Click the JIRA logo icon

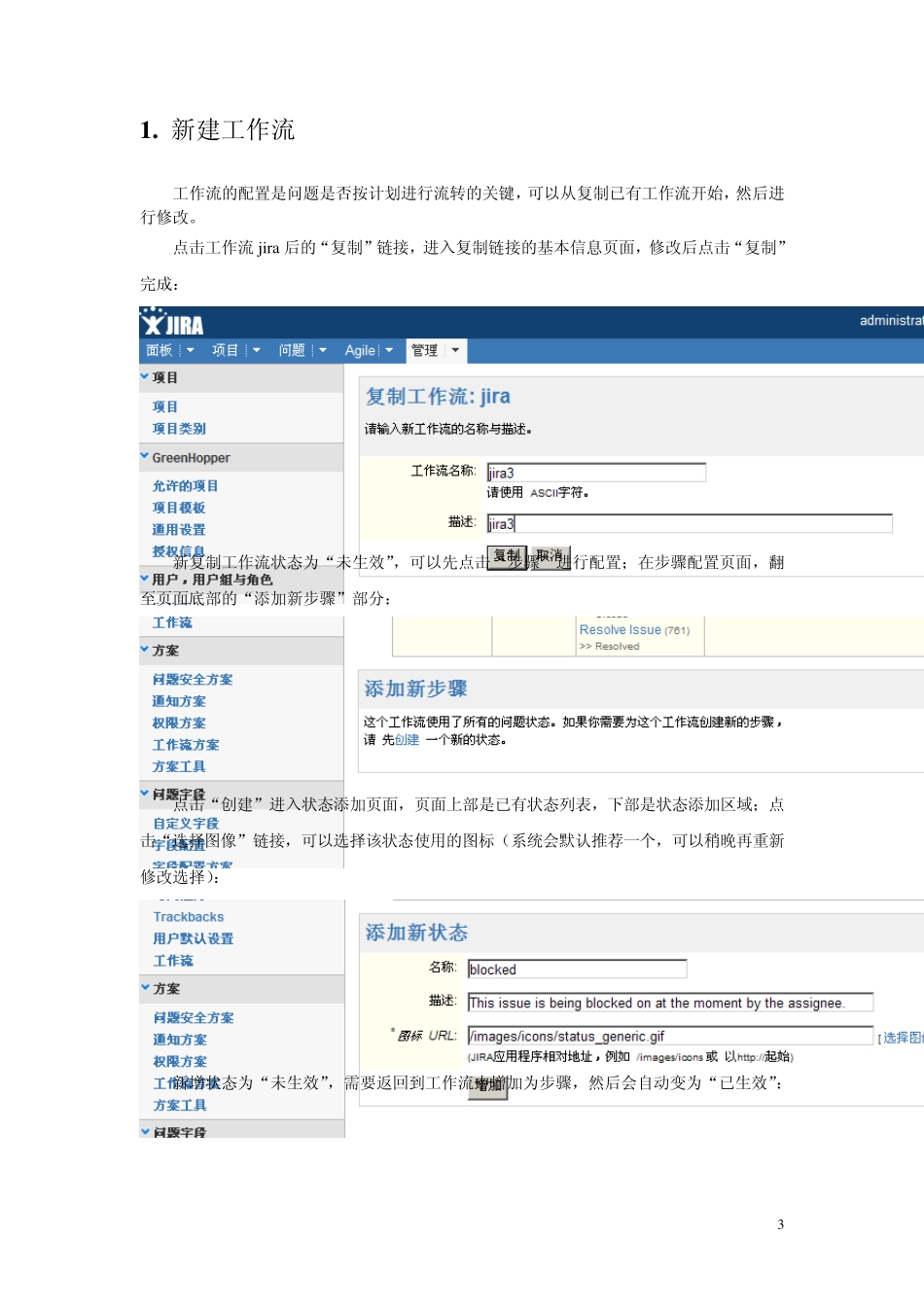click(x=172, y=322)
